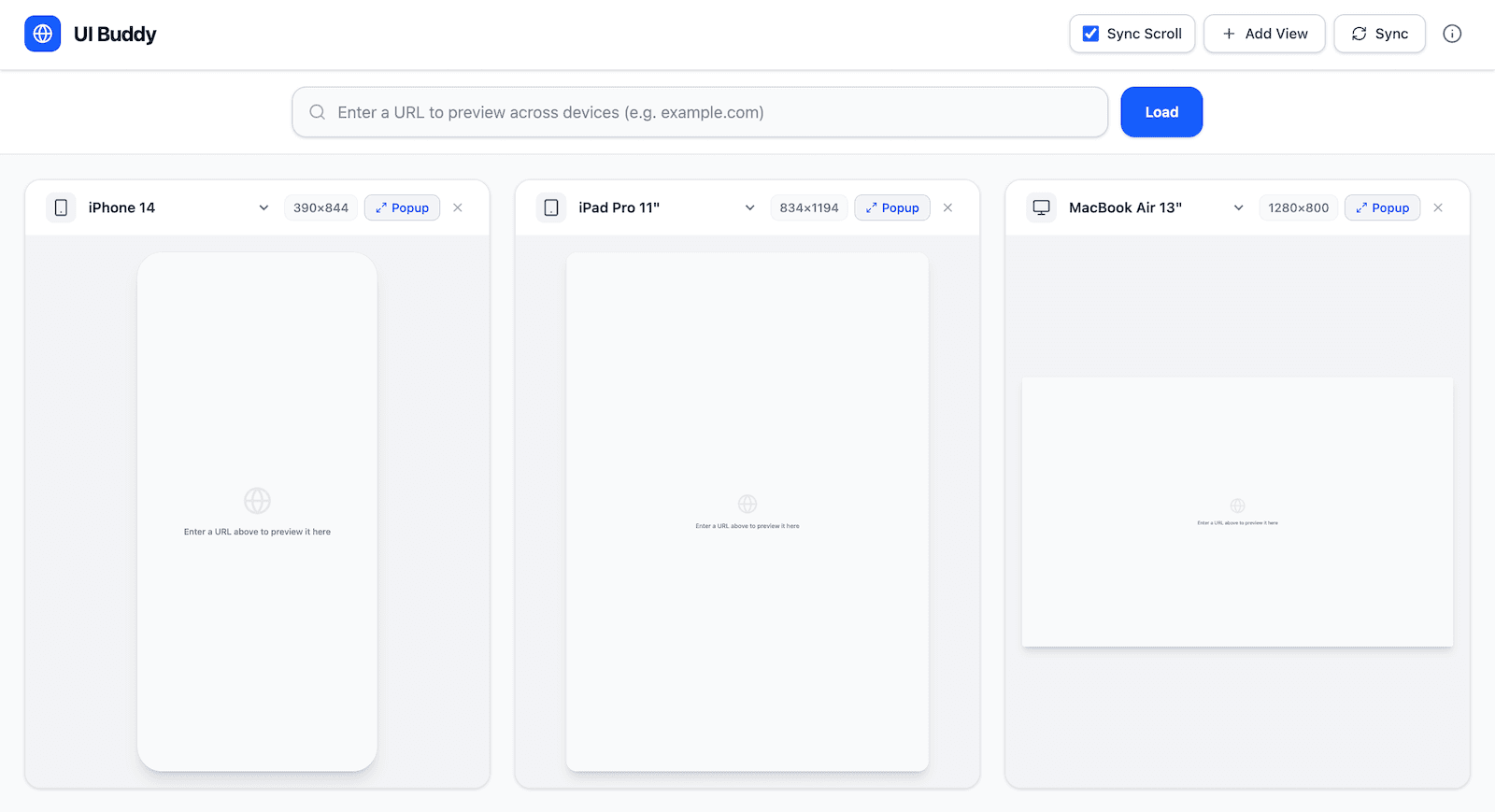Click iPad preview text "Enter a URL above"

tap(722, 526)
